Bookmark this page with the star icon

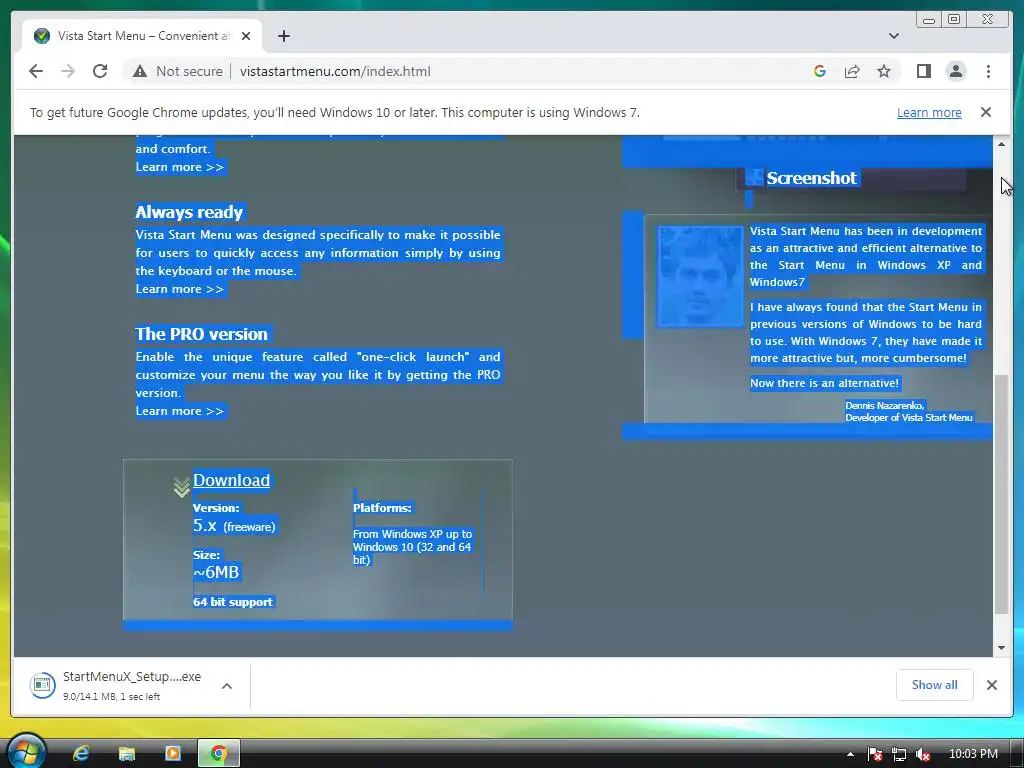coord(884,71)
